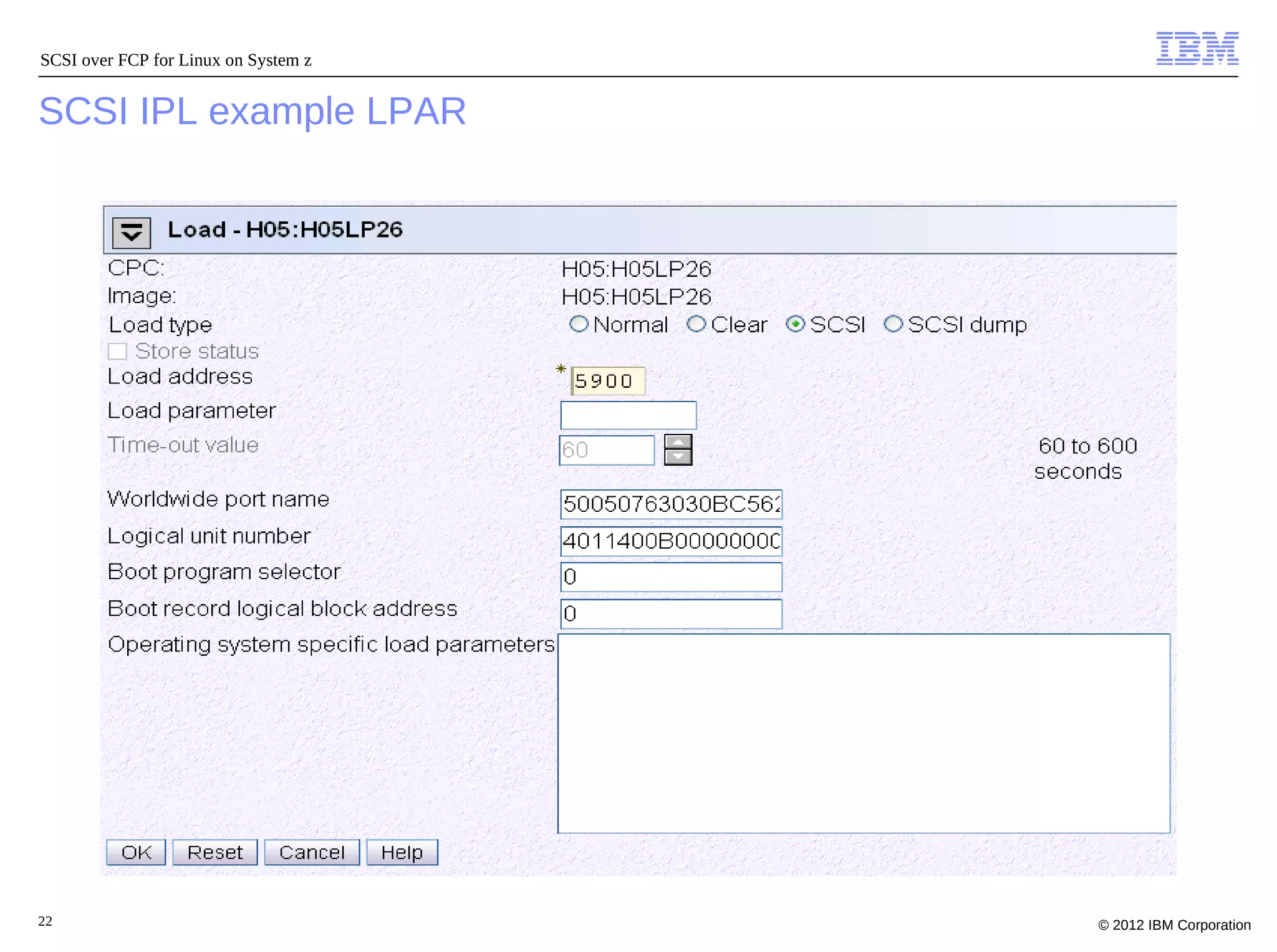This screenshot has width=1277, height=952.
Task: Open Help for the Load dialog
Action: tap(402, 852)
